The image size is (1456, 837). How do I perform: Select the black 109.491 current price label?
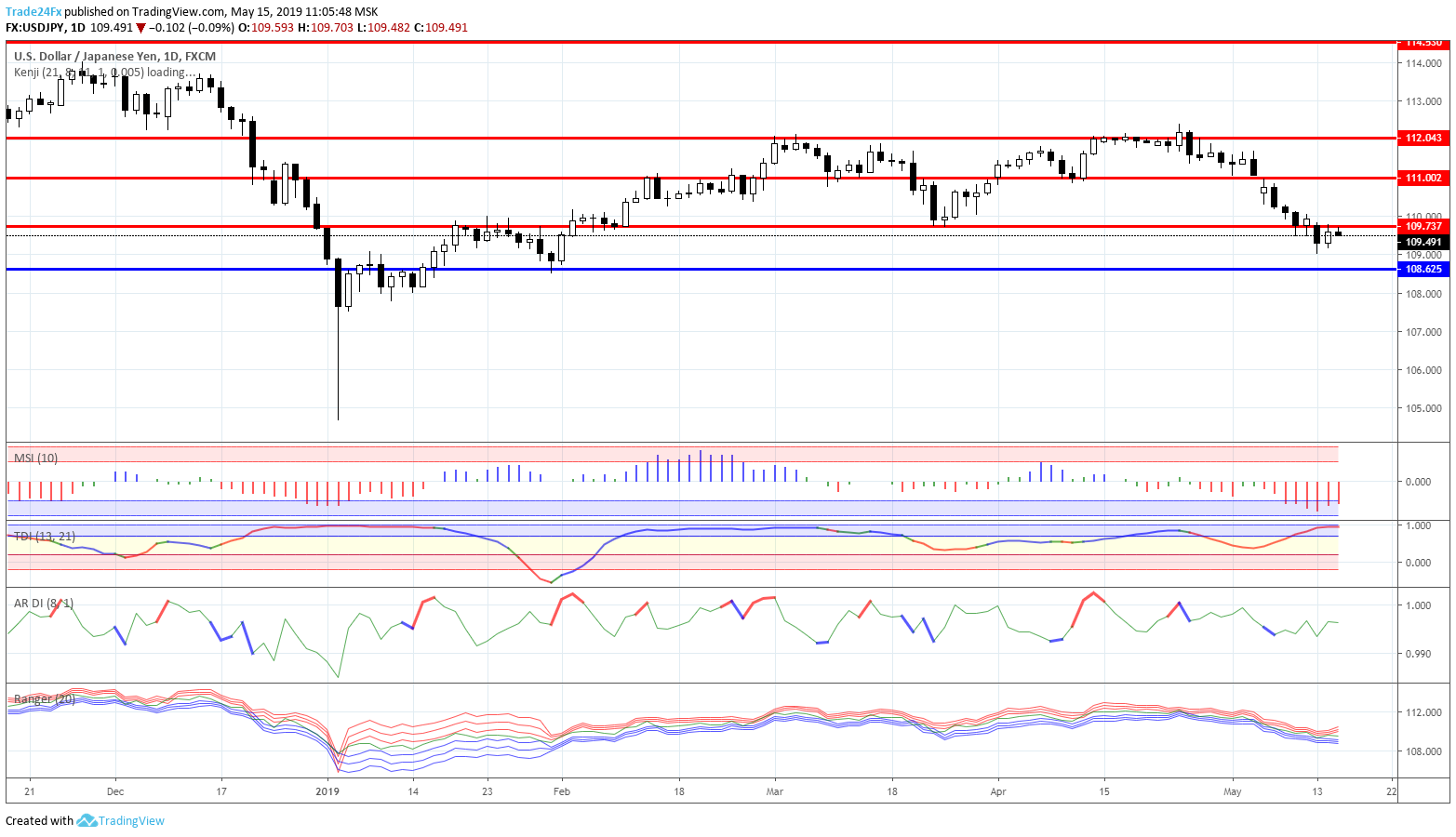tap(1423, 242)
